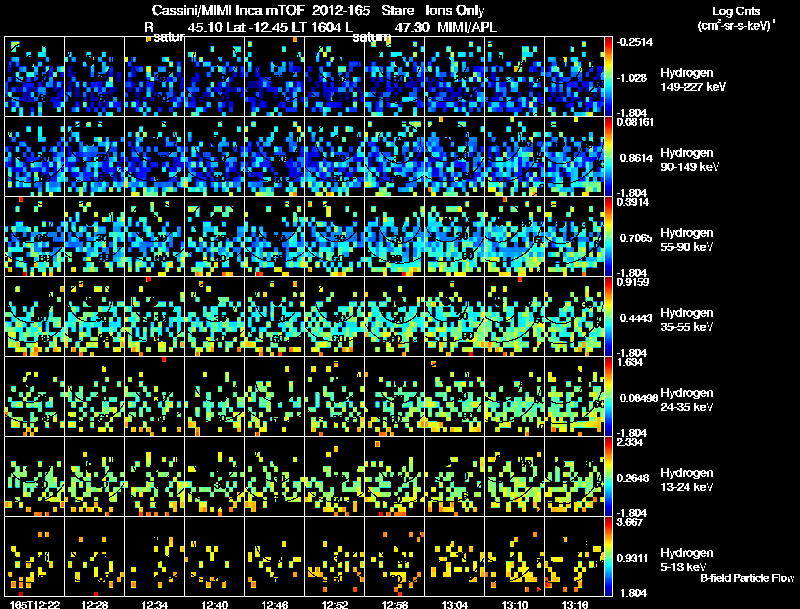Click the Hydrogen 149-227 keV color bar
800x609 pixels.
609,76
